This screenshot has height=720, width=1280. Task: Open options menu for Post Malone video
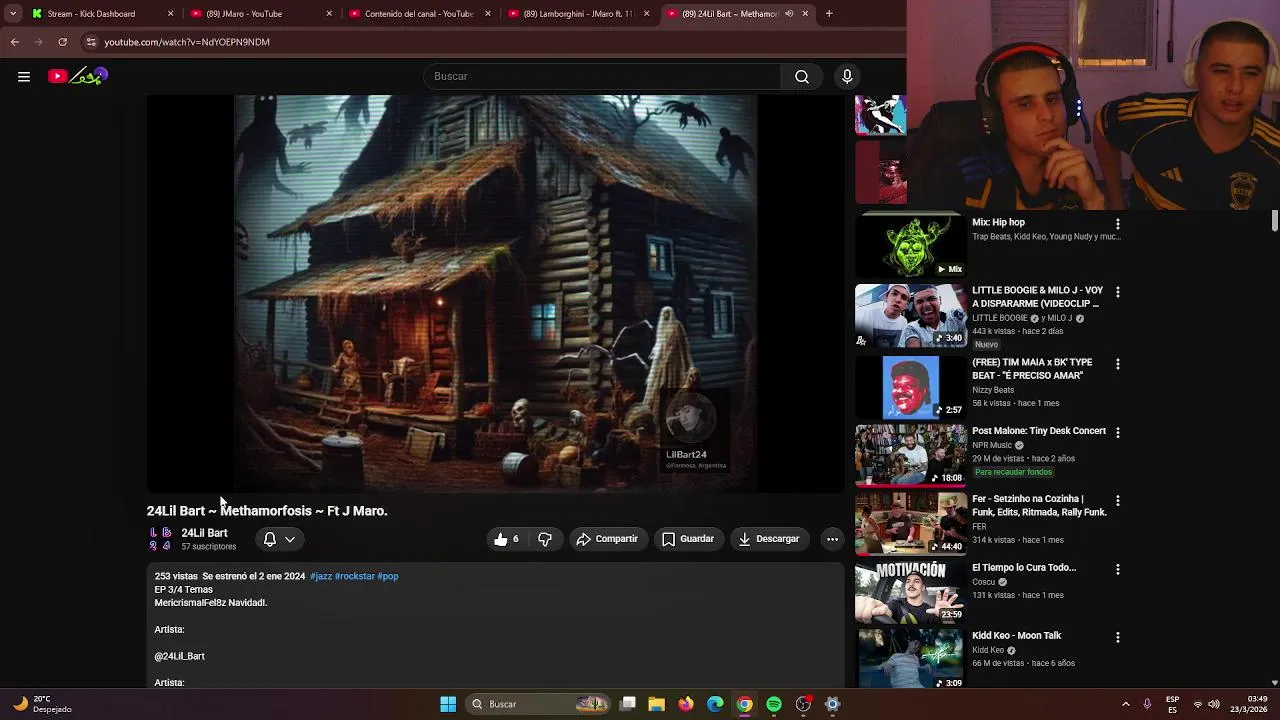tap(1118, 432)
